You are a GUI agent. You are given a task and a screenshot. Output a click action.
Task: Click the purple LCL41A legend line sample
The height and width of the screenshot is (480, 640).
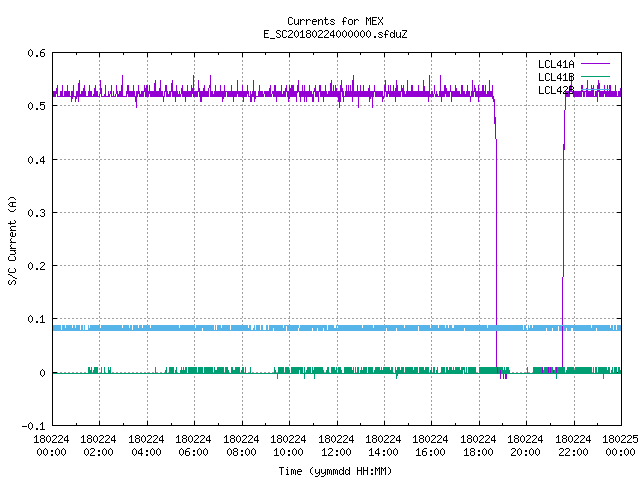pos(596,64)
